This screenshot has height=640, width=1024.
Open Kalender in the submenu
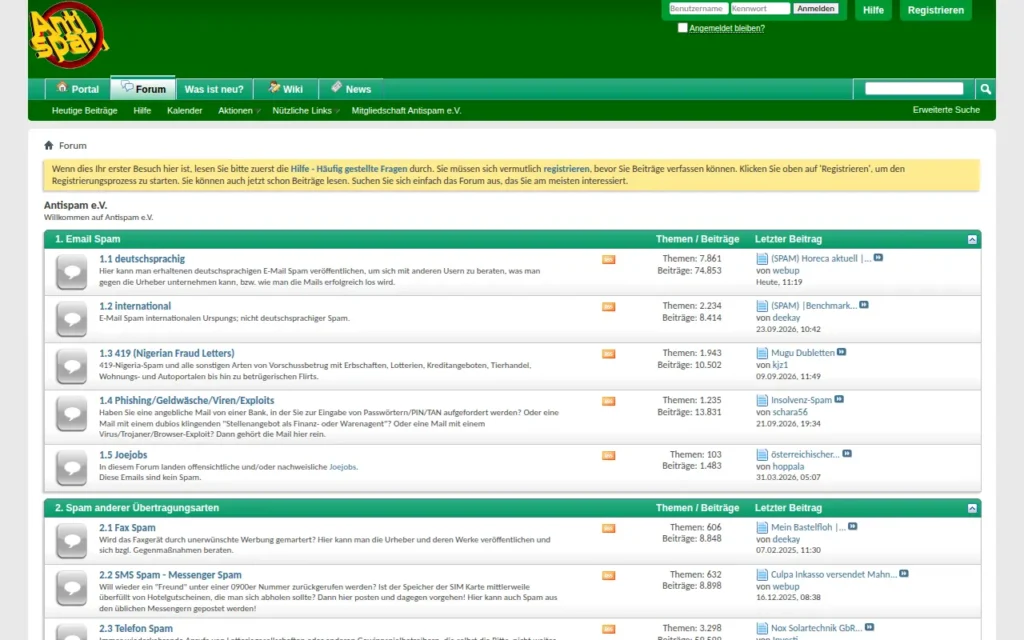185,110
